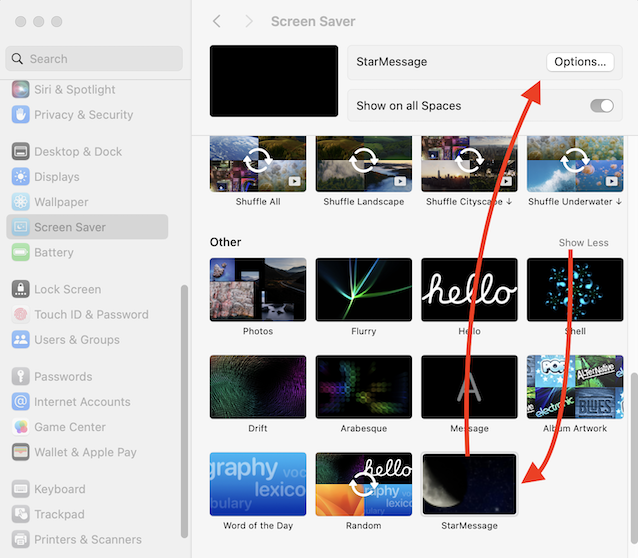Viewport: 638px width, 558px height.
Task: Open Users & Groups settings
Action: click(77, 339)
